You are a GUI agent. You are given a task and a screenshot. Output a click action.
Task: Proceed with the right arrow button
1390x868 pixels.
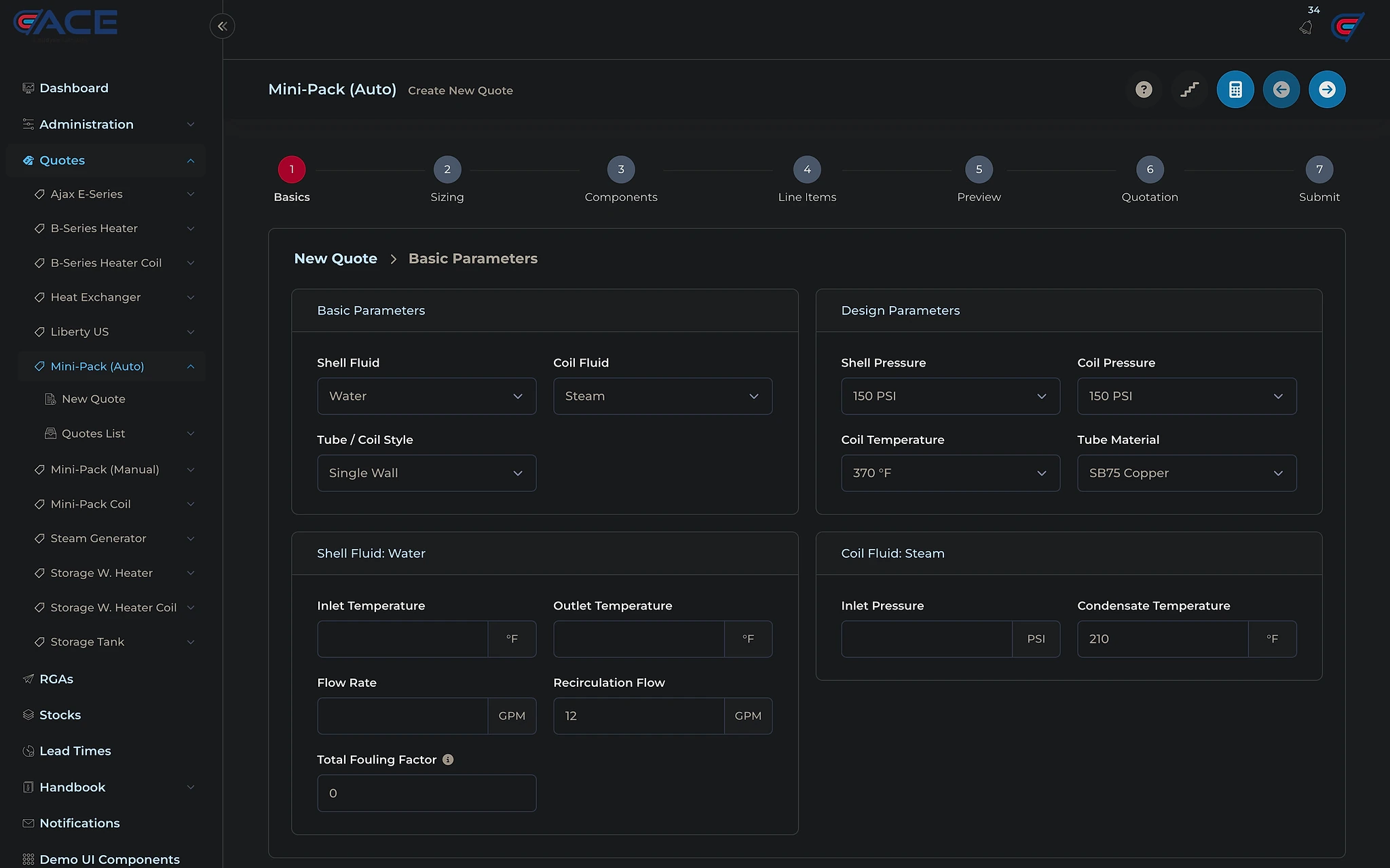1327,90
